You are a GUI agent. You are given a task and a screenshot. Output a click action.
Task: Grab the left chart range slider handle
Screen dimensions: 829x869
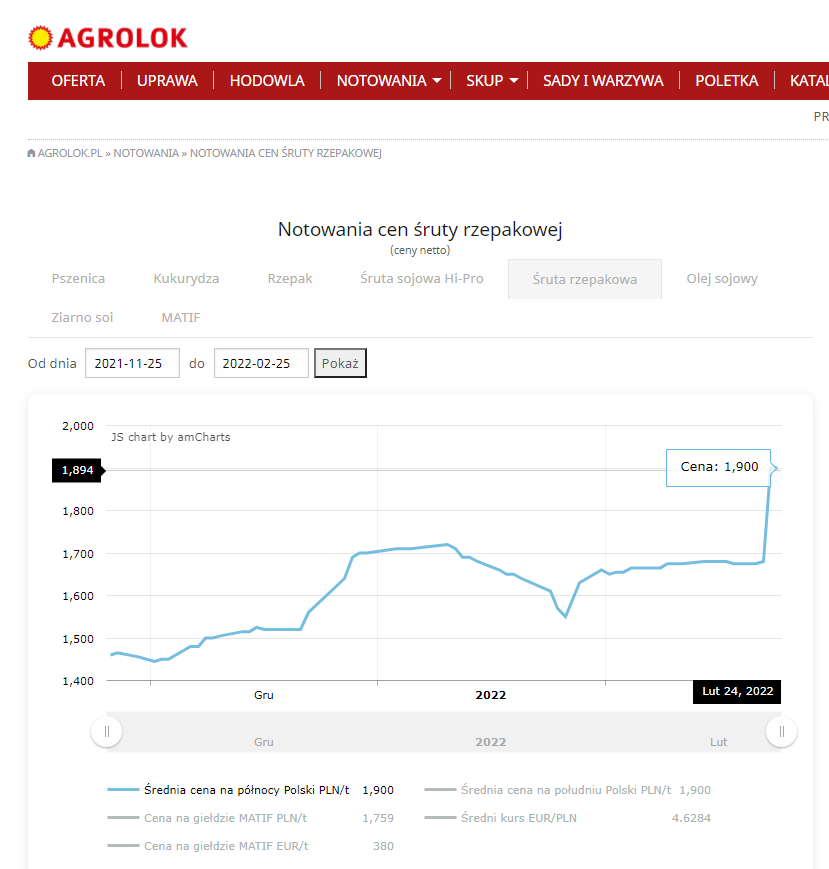click(107, 732)
